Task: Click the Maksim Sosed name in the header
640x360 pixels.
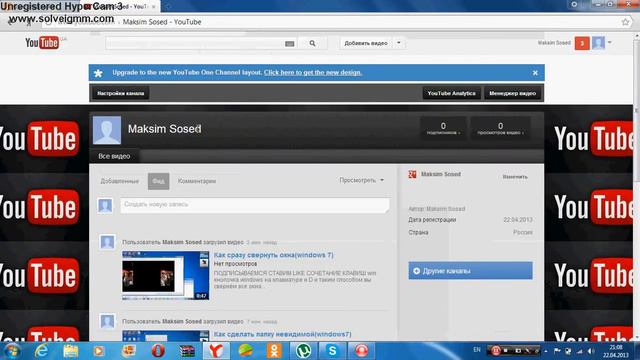Action: tap(554, 43)
